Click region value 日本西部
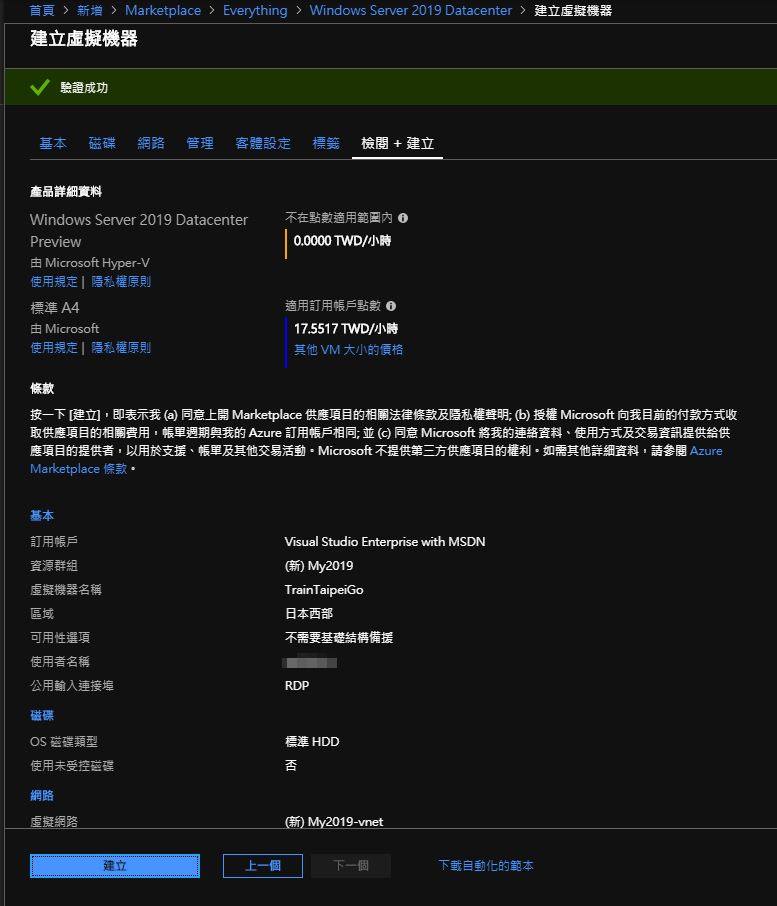Viewport: 777px width, 906px height. (x=308, y=614)
